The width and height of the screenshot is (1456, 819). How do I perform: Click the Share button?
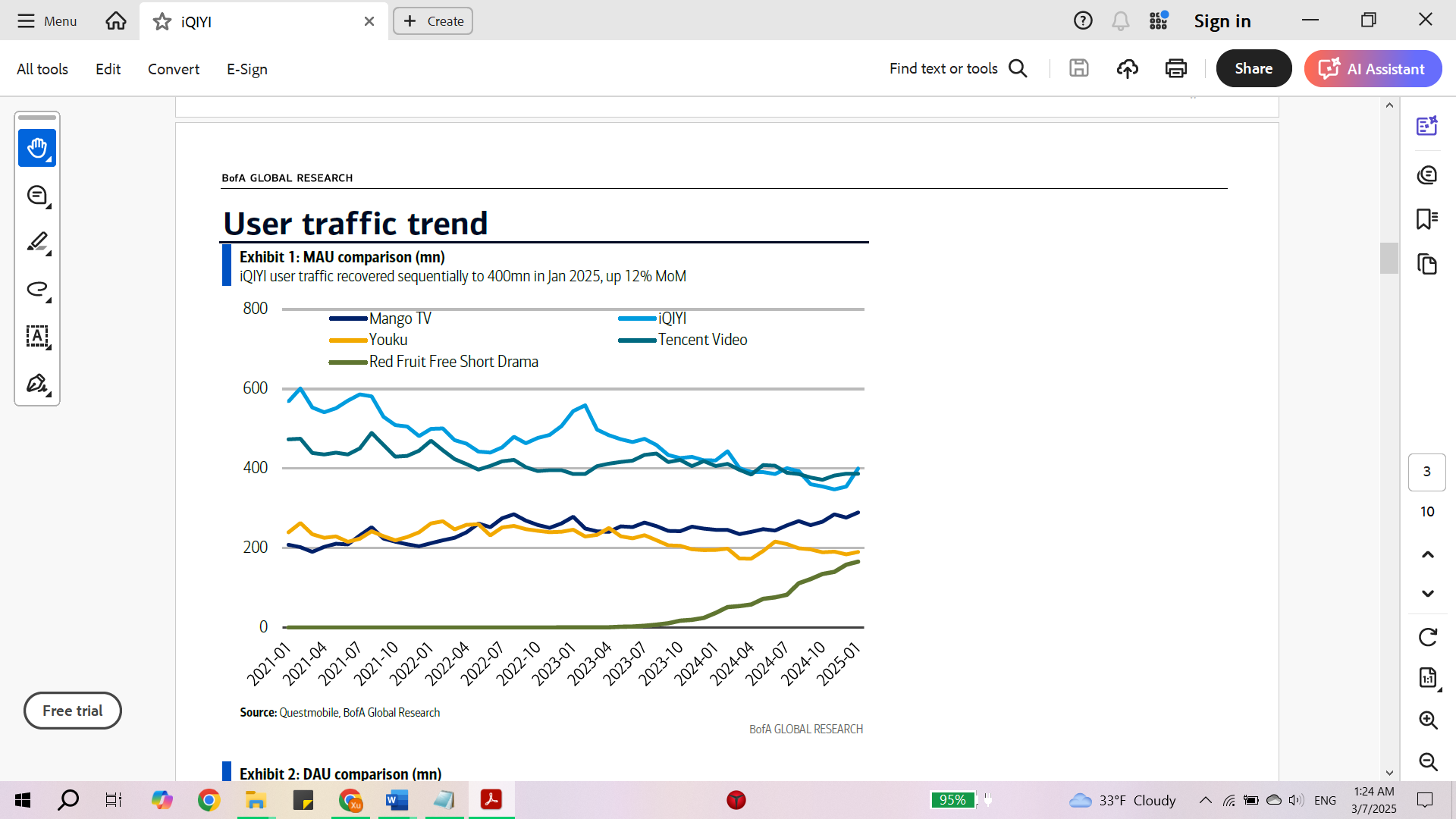1254,68
